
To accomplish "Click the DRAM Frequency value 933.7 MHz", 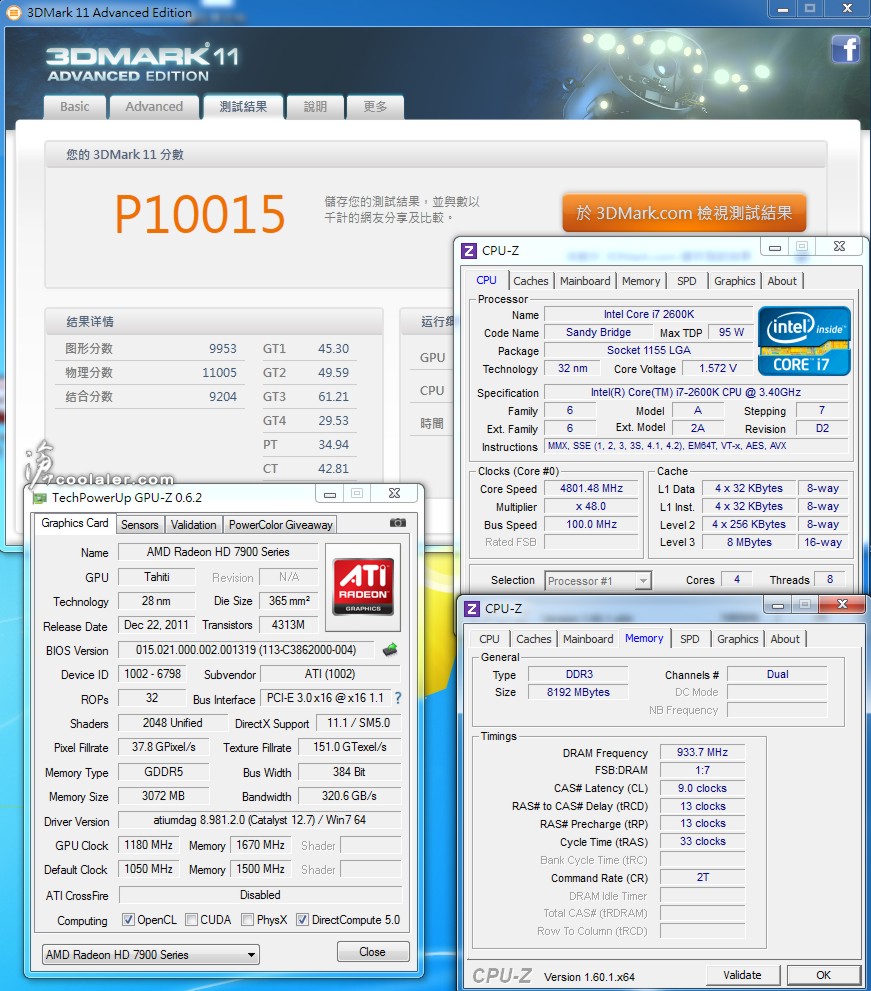I will click(x=702, y=753).
